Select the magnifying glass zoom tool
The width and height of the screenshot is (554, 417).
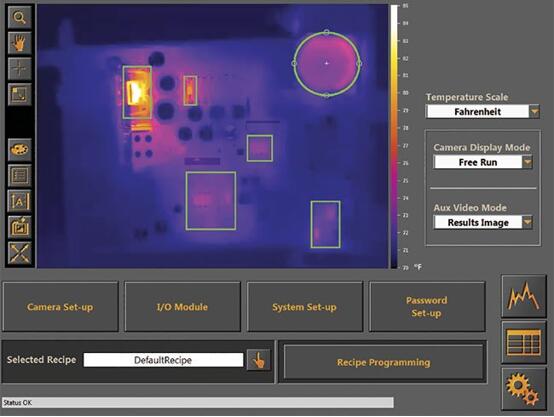19,17
